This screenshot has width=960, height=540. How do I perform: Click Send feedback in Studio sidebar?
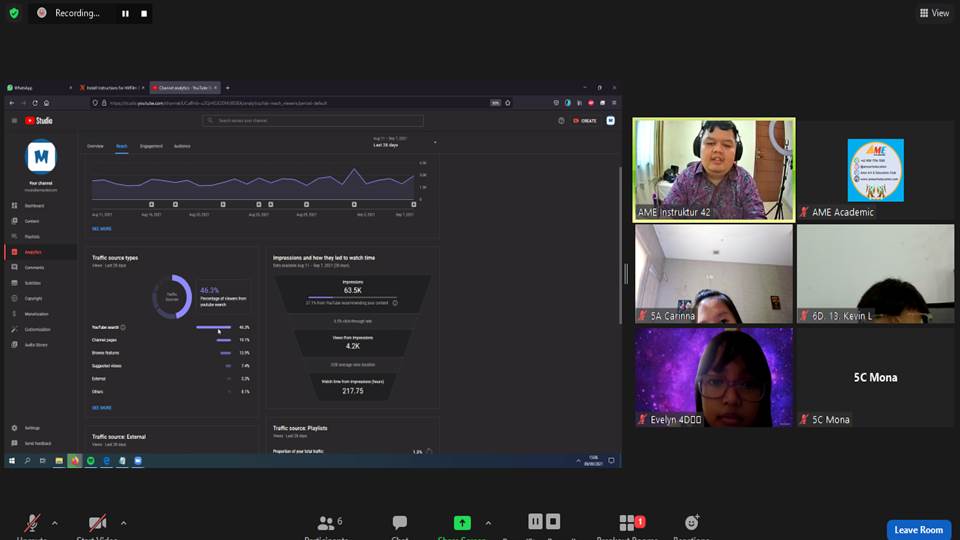pos(40,443)
